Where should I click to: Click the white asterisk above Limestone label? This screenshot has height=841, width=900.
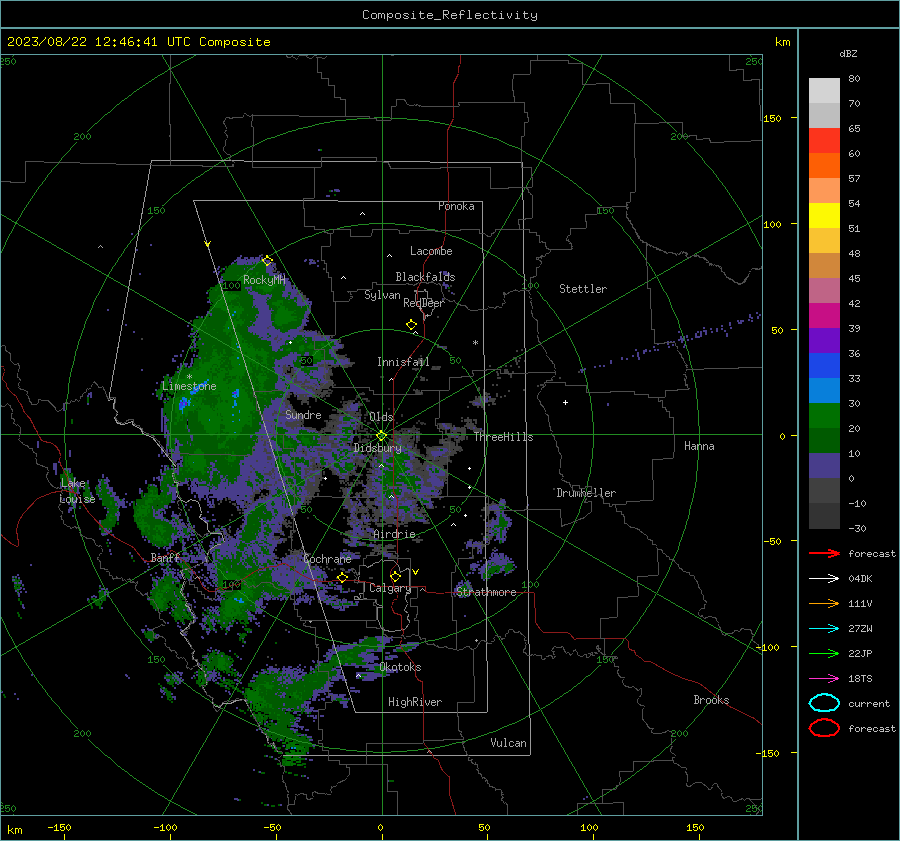tap(189, 377)
